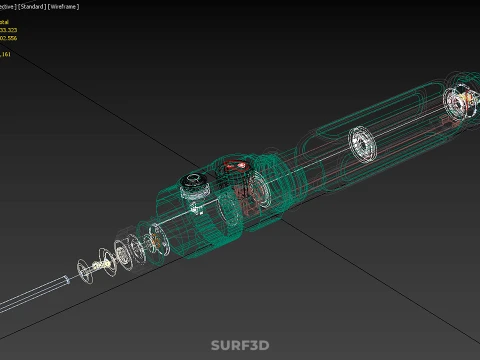Screen dimensions: 480x360
Task: Click the yellow statistic ending in 33.323
Action: click(x=8, y=30)
